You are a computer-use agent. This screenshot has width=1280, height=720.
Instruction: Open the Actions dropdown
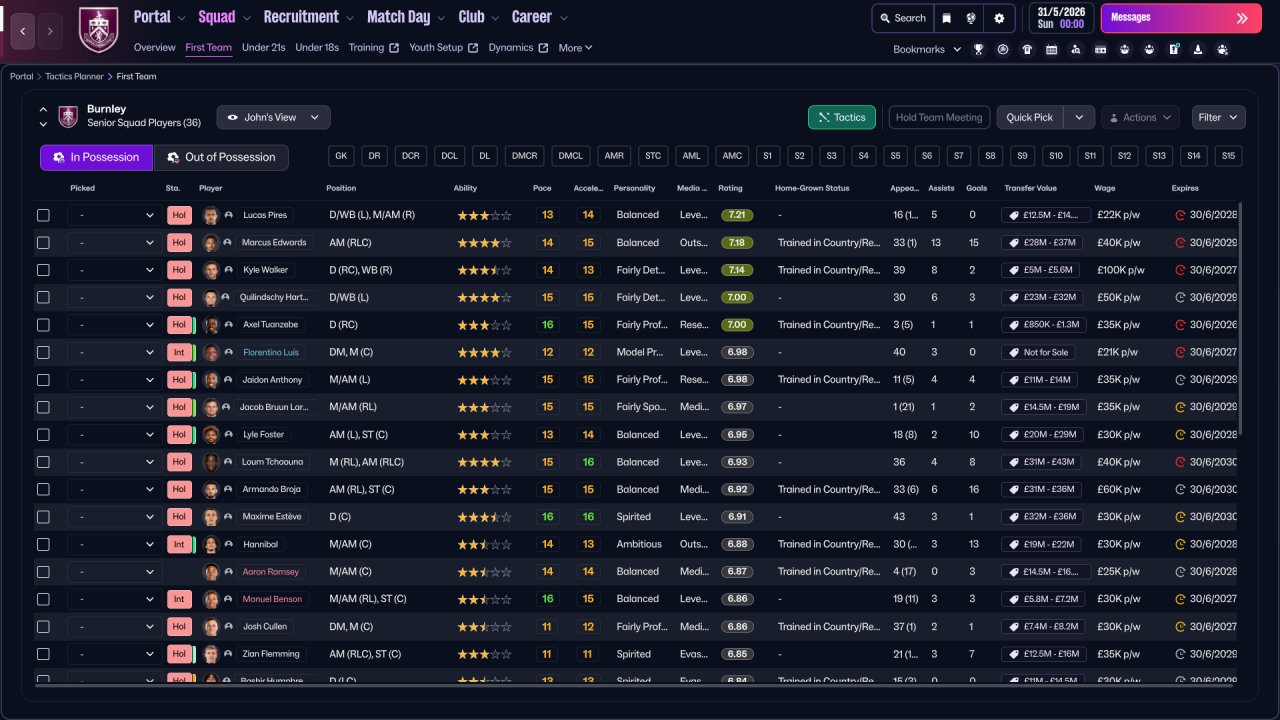click(1140, 117)
